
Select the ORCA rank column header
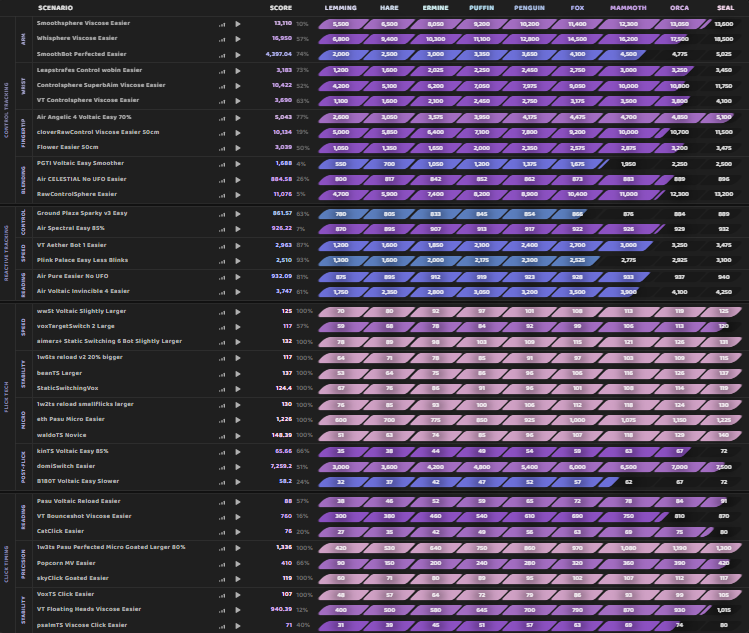(x=679, y=8)
